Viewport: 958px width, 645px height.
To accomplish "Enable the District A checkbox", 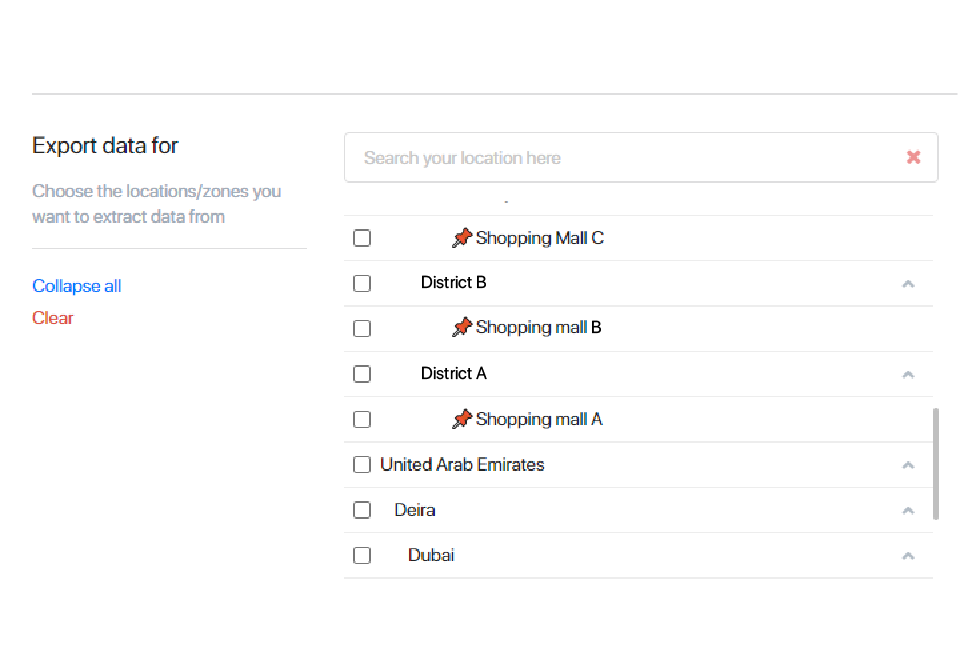I will [362, 374].
